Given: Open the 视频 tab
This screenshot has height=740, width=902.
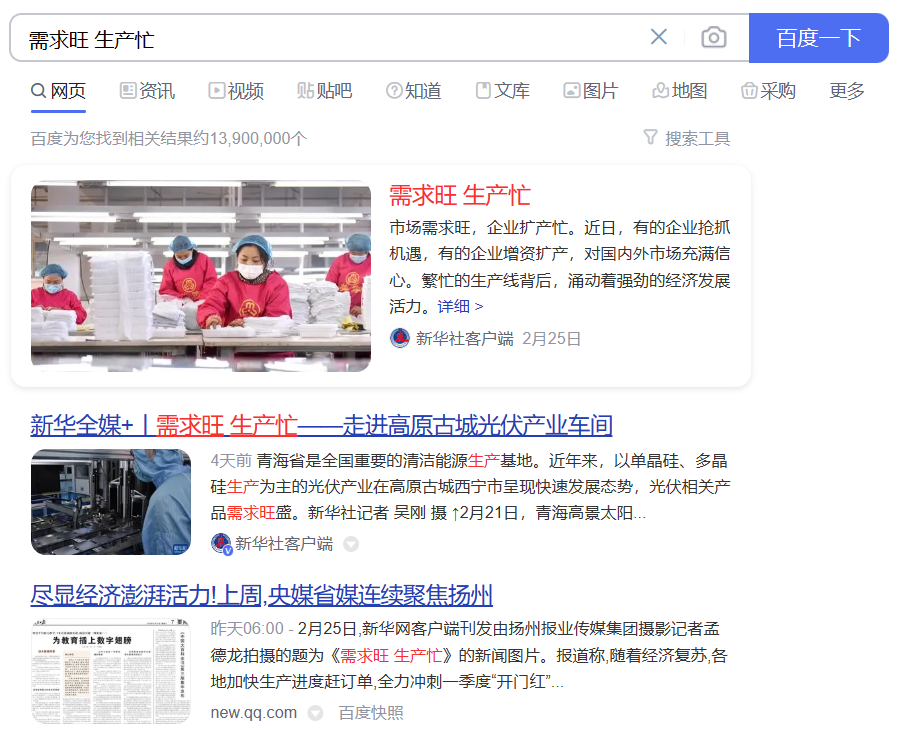Looking at the screenshot, I should coord(236,91).
